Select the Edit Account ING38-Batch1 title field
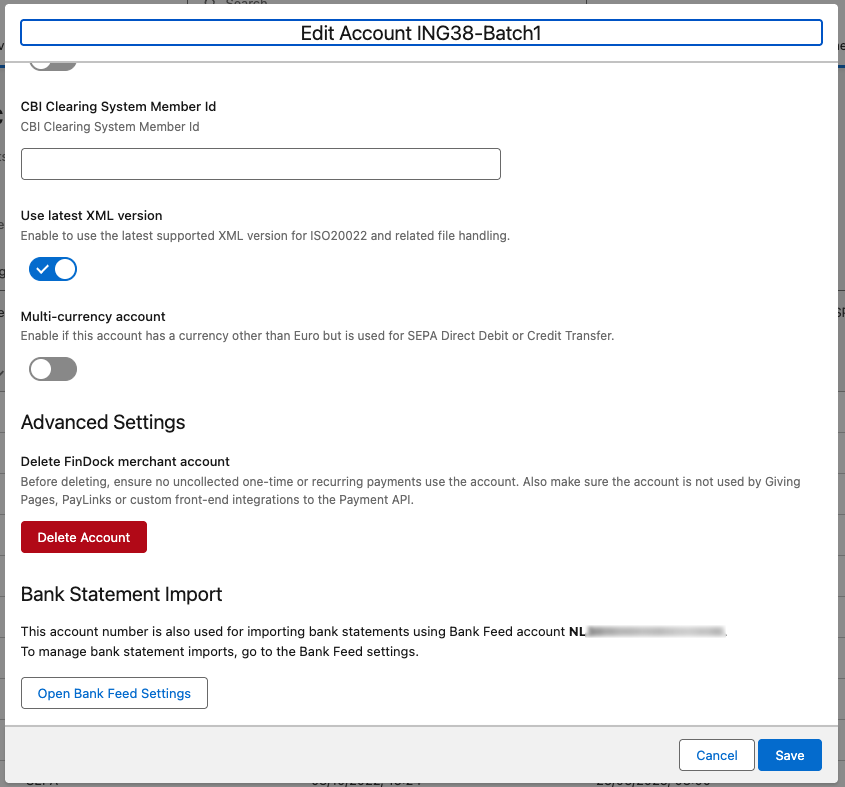Image resolution: width=845 pixels, height=787 pixels. point(421,32)
